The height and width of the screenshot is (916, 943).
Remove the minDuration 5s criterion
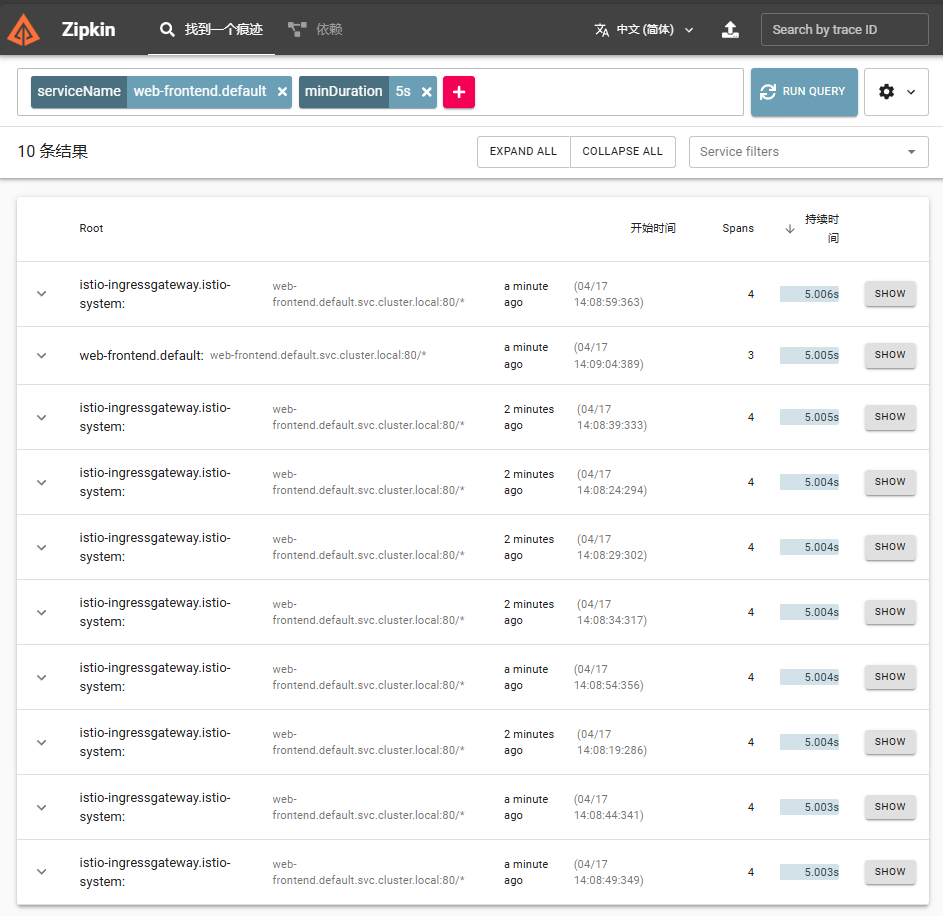click(426, 92)
